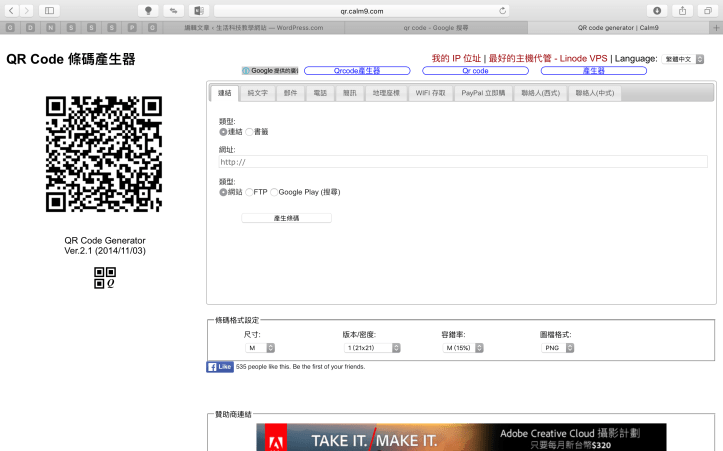Viewport: 723px width, 451px height.
Task: Open the pinned tab labeled 'N'
Action: pos(51,28)
